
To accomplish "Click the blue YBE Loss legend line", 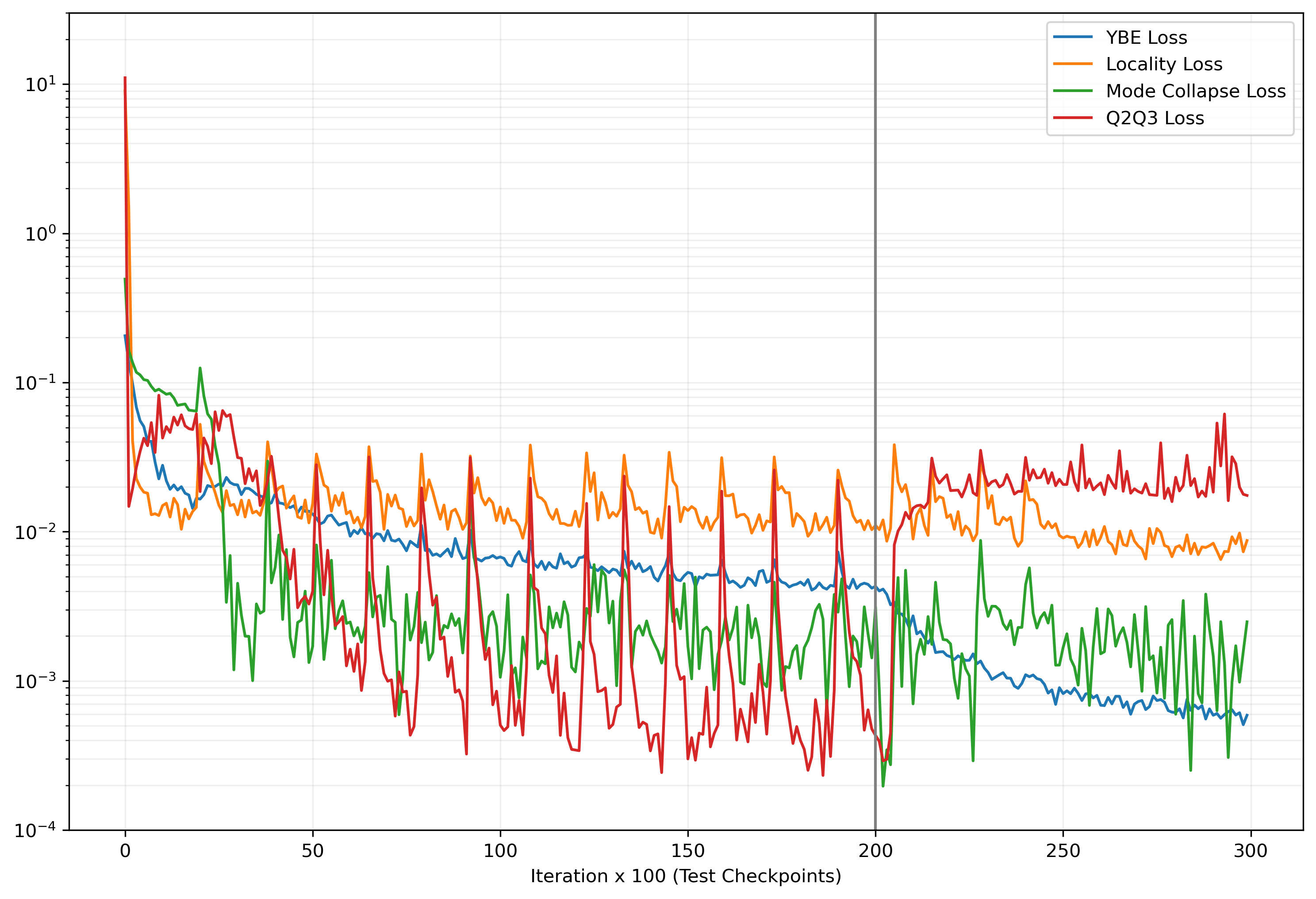I will pyautogui.click(x=1073, y=37).
